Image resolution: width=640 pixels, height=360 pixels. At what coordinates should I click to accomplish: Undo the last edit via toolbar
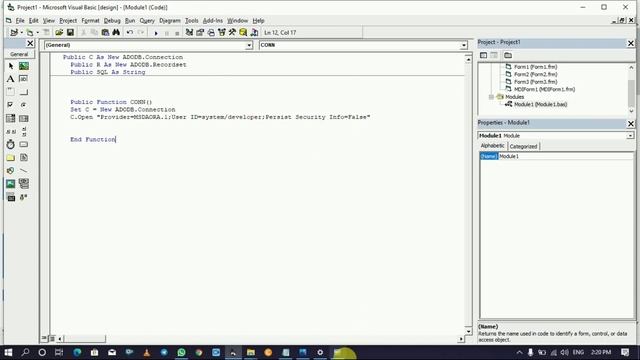click(130, 33)
